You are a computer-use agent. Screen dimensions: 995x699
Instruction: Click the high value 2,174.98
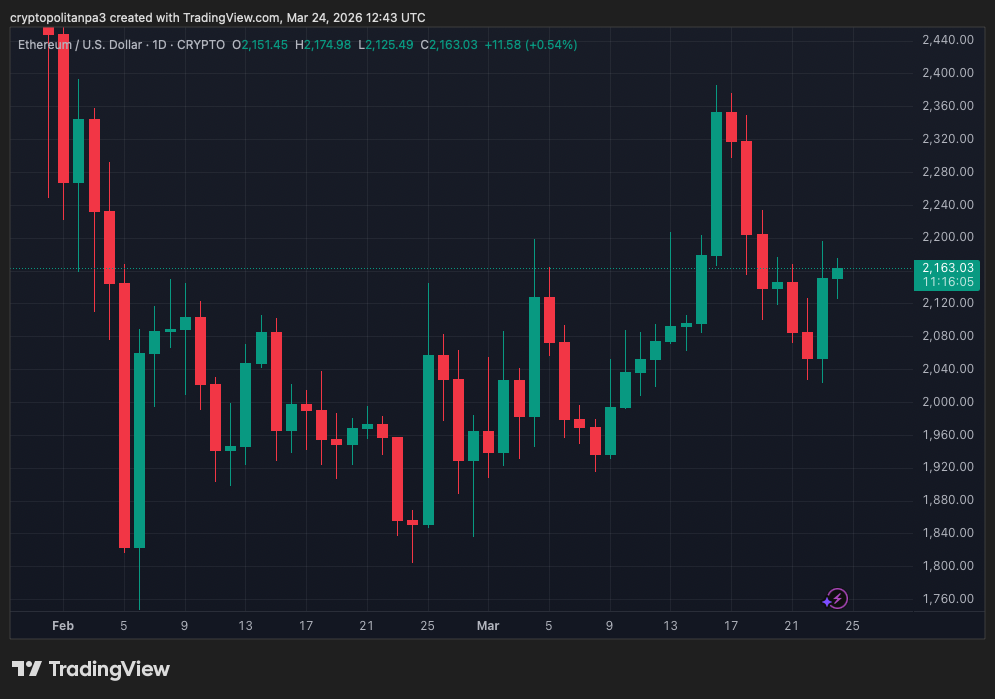[328, 45]
